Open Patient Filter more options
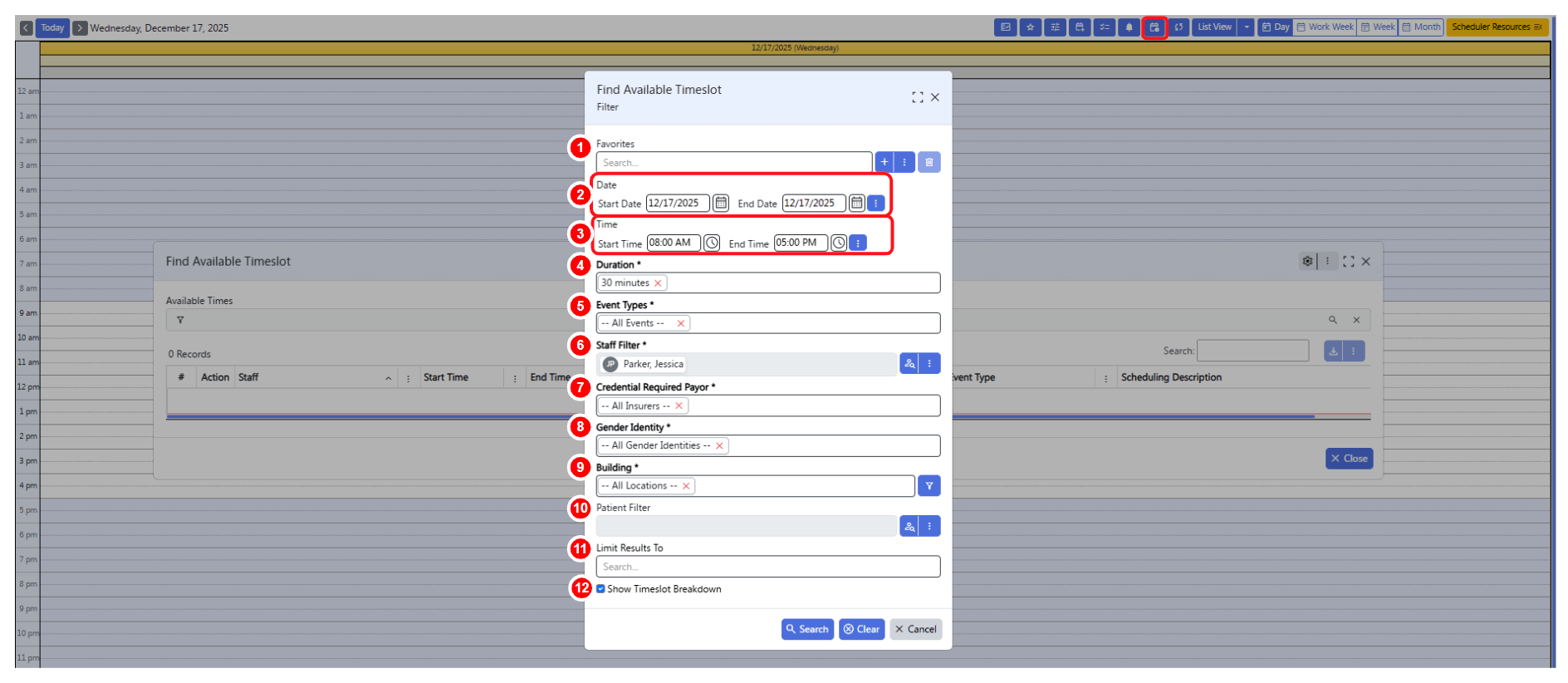 click(929, 526)
